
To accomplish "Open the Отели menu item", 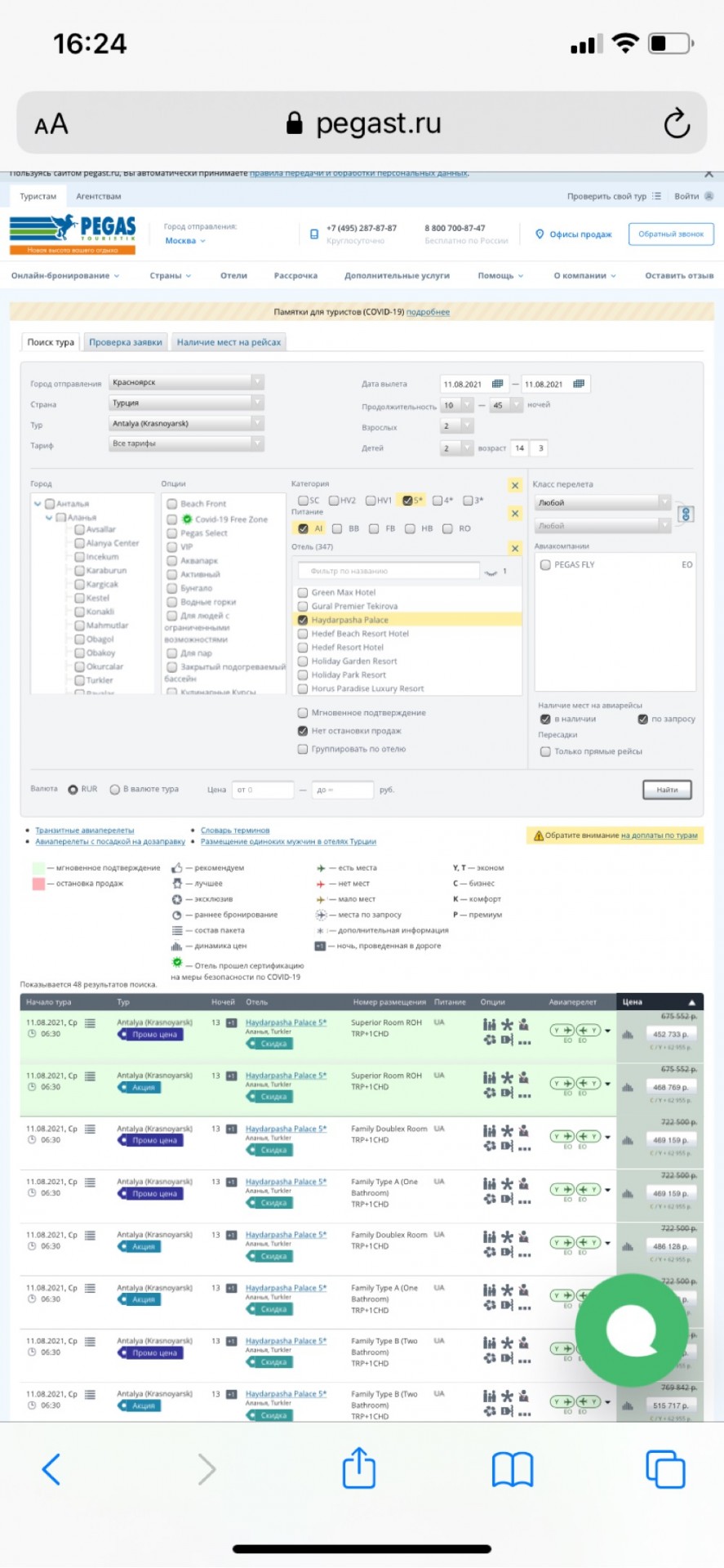I will coord(233,276).
